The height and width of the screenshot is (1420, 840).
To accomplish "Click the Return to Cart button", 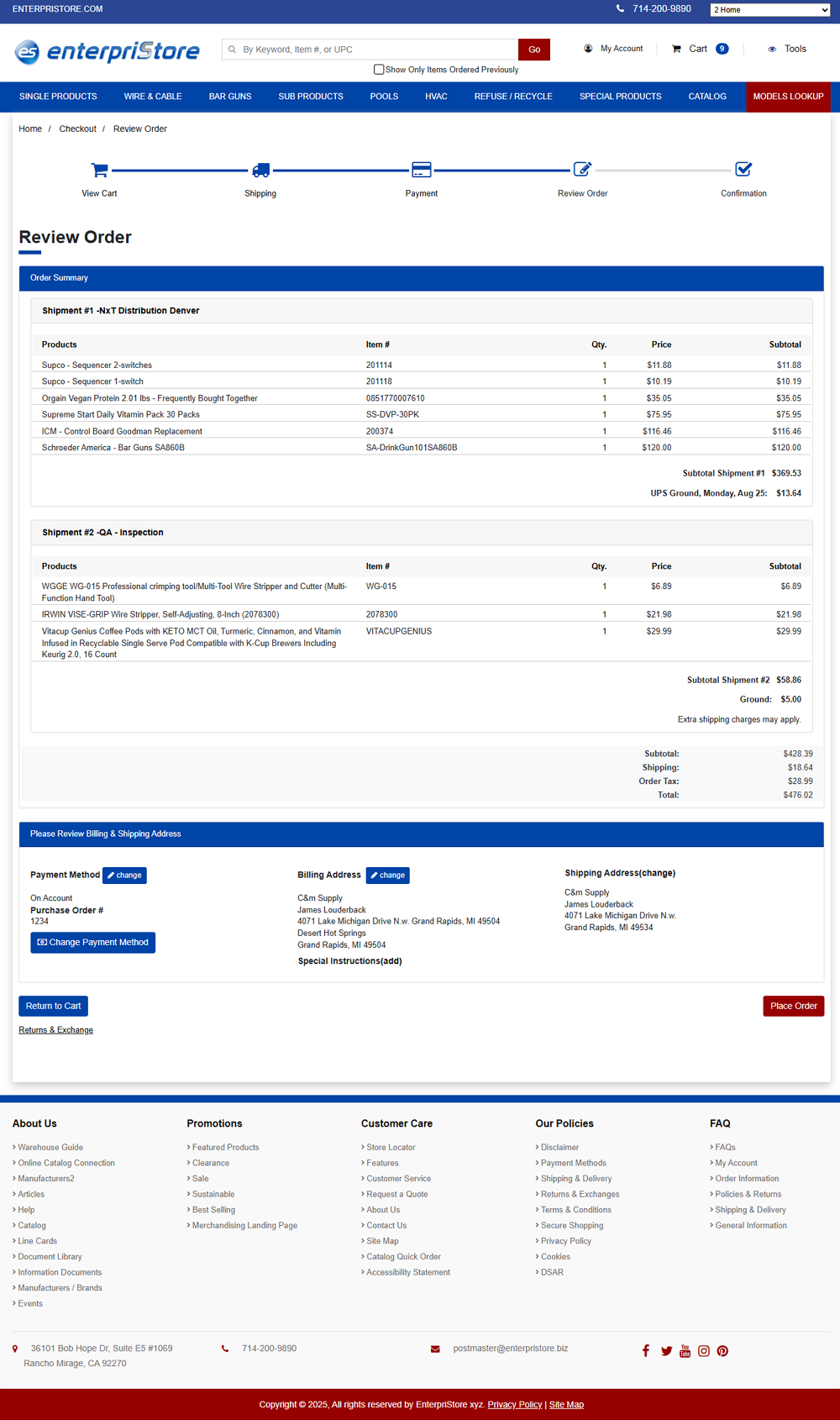I will pyautogui.click(x=53, y=1006).
